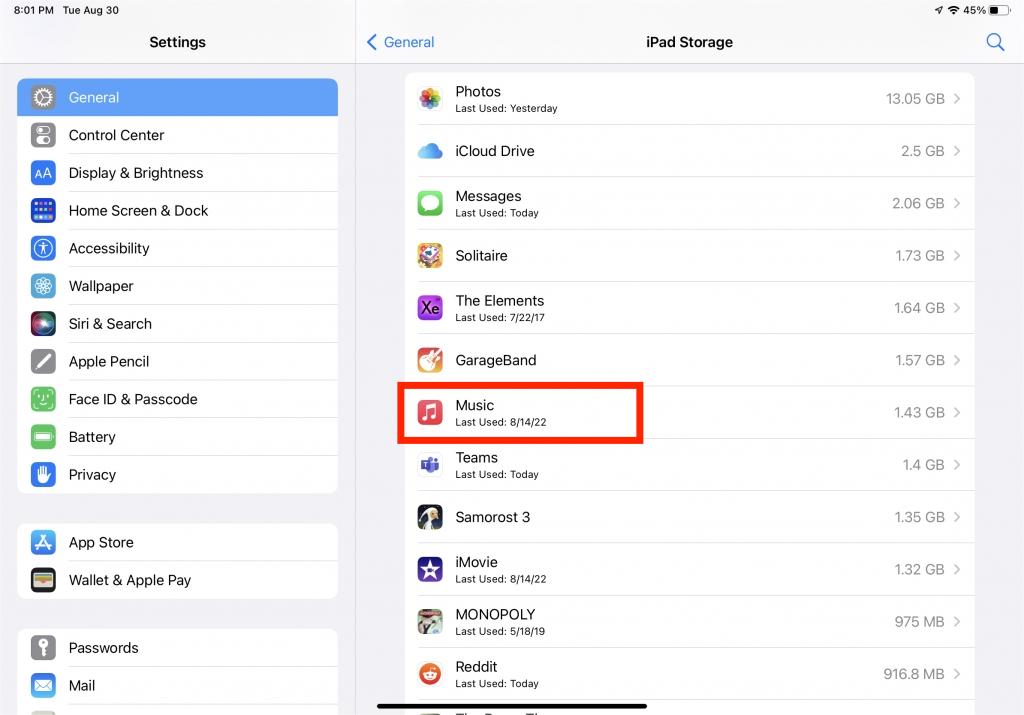Tap the Privacy hand icon
1024x715 pixels.
pyautogui.click(x=43, y=475)
